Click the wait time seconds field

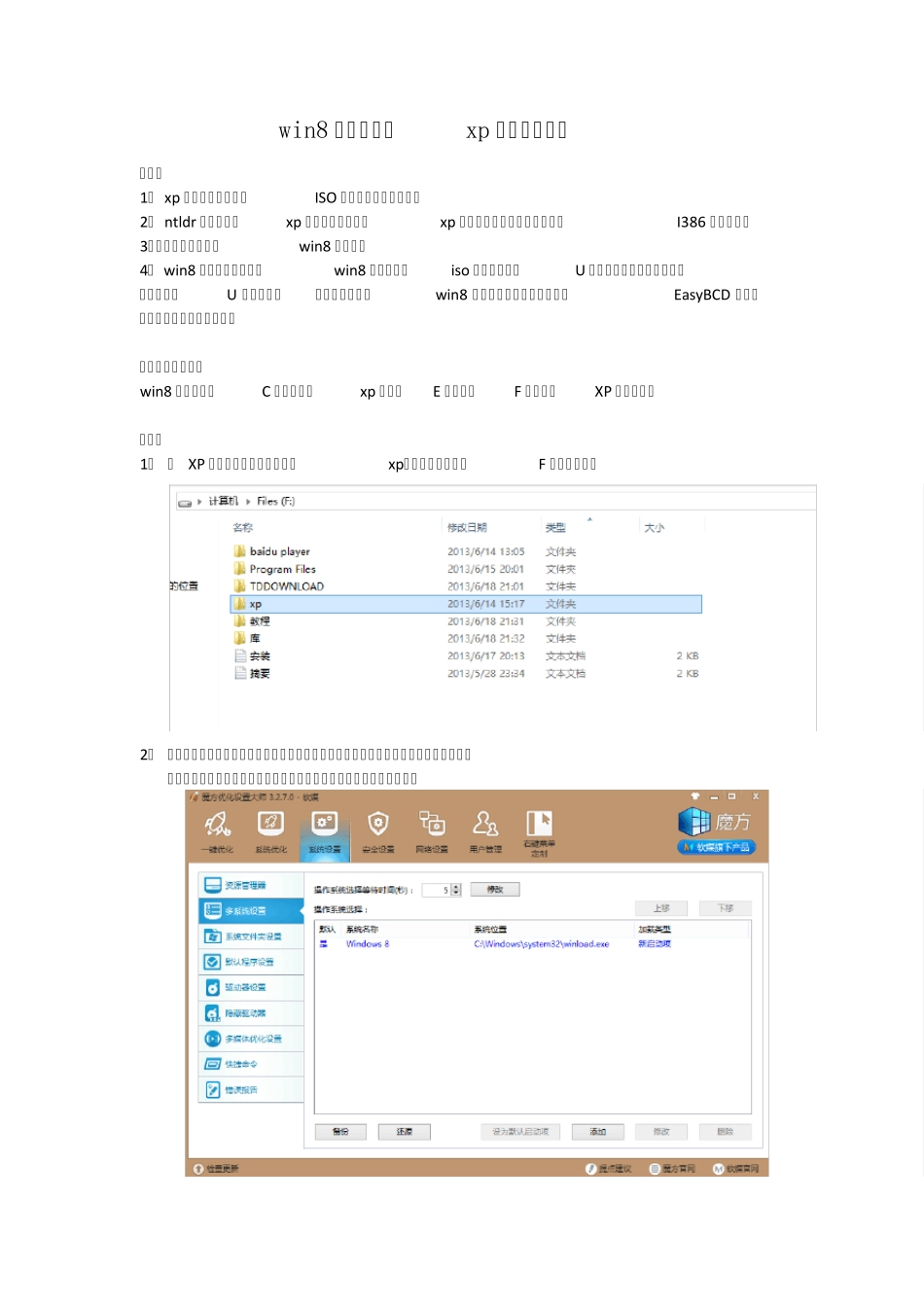tap(436, 890)
